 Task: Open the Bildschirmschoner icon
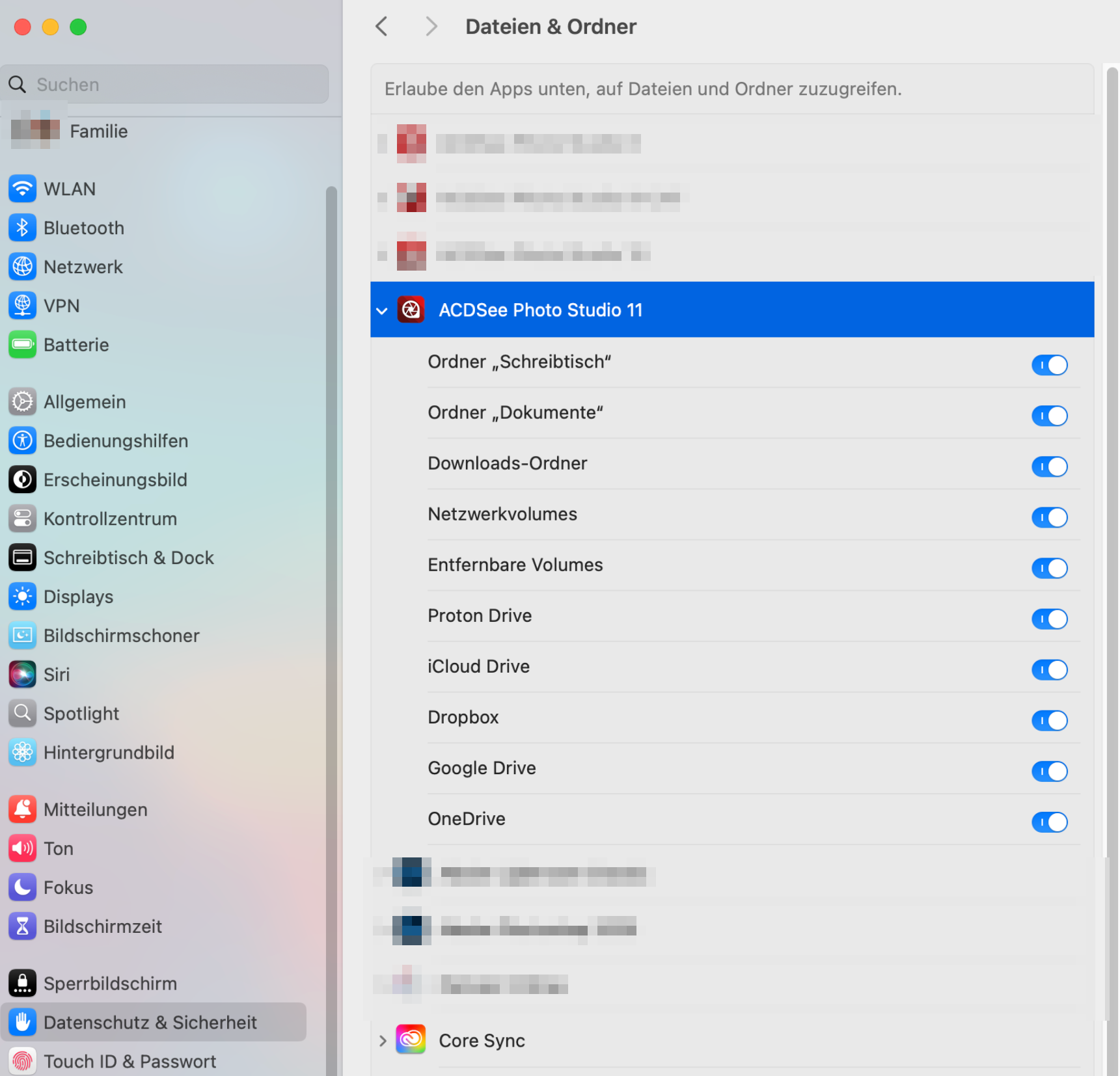[22, 636]
